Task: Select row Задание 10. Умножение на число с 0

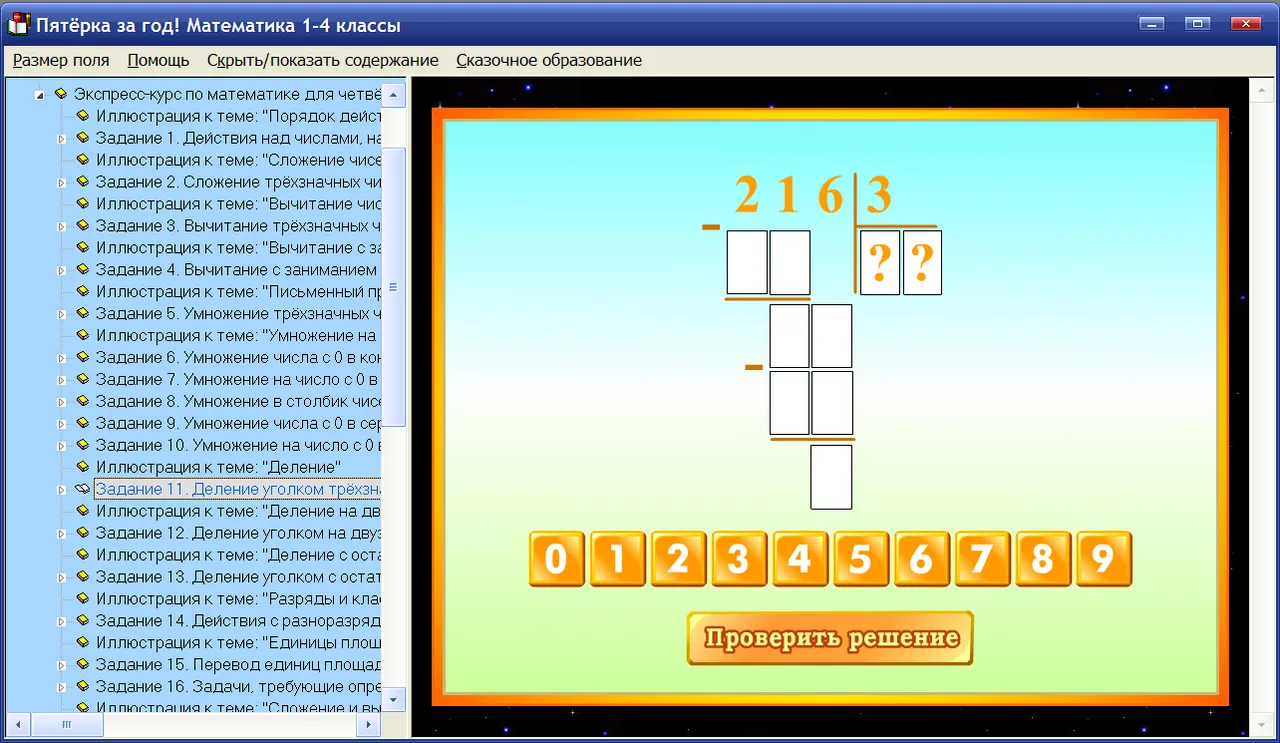Action: coord(238,445)
